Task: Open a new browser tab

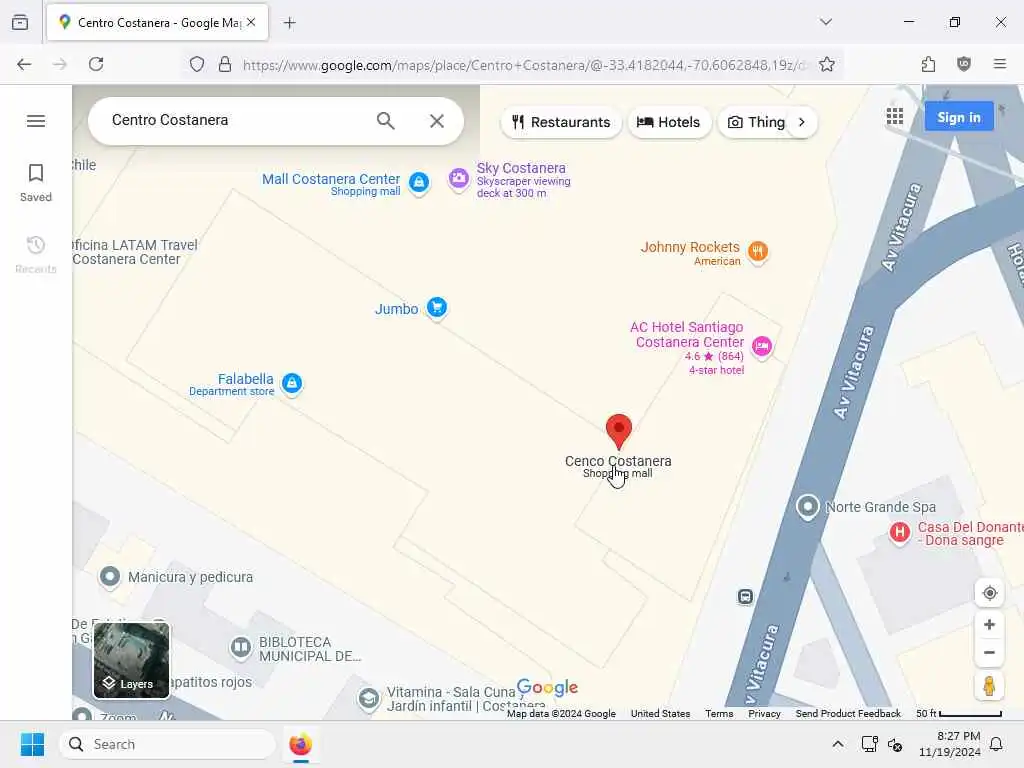Action: click(x=290, y=23)
